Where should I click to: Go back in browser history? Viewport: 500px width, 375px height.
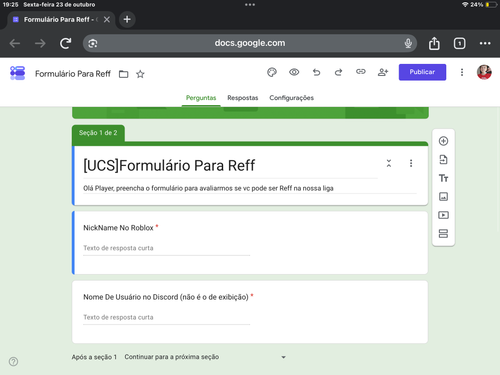click(15, 43)
